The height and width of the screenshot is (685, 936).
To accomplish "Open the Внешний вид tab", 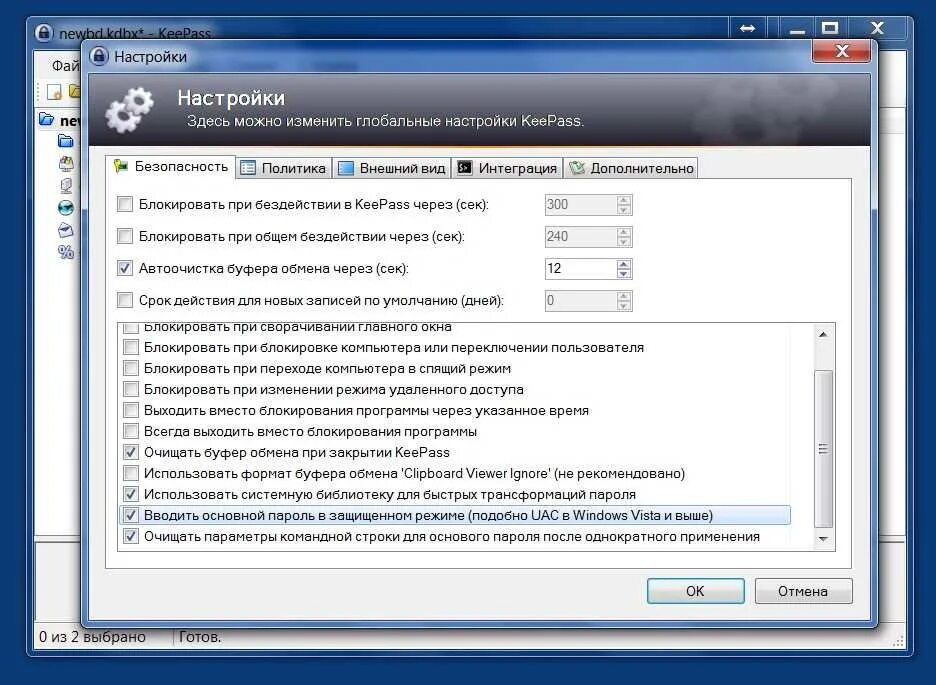I will coord(392,168).
